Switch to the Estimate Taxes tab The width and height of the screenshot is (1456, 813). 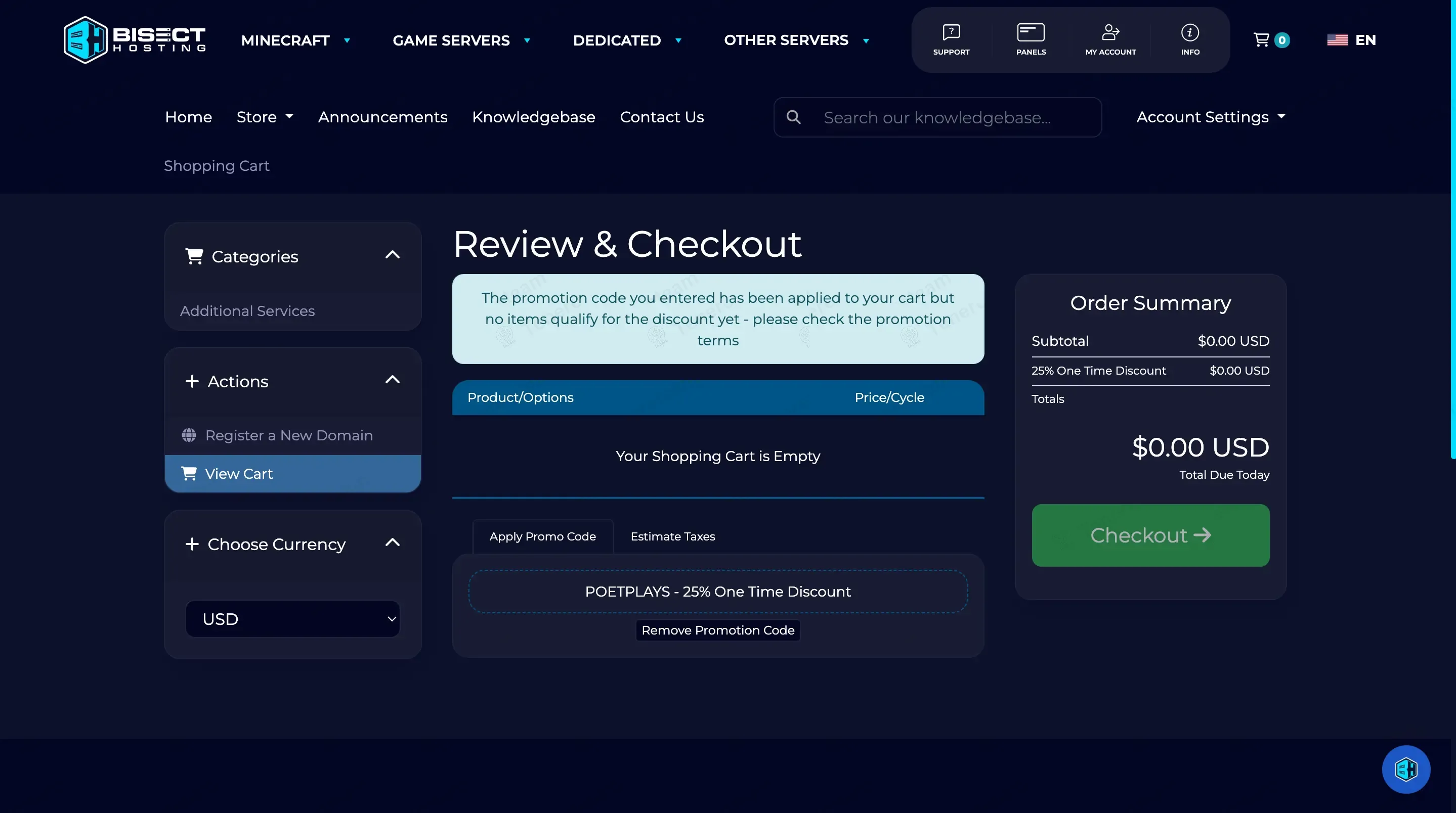[672, 536]
